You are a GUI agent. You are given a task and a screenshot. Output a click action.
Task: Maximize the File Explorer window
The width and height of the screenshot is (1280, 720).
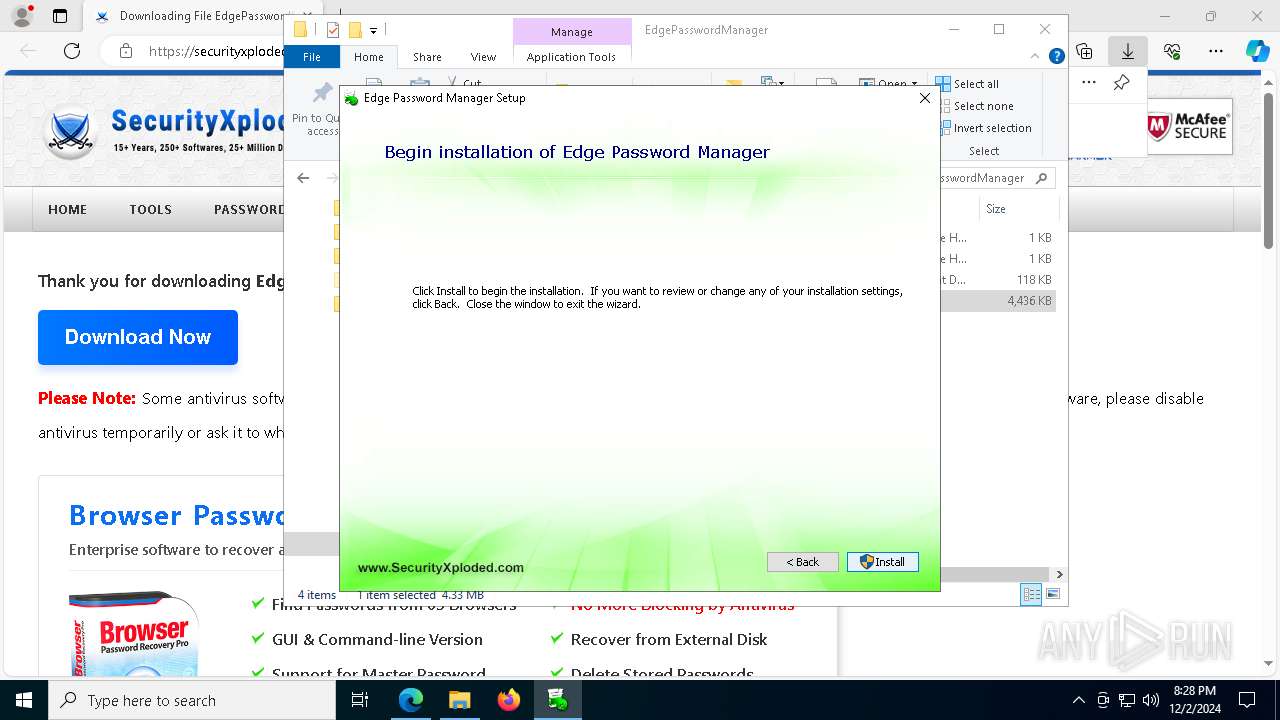(x=998, y=30)
